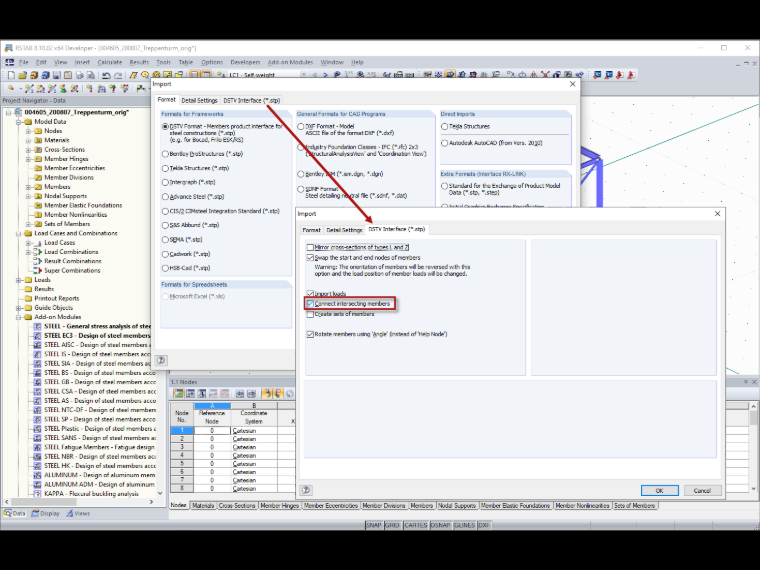Expand the Loads tree node
Viewport: 760px width, 570px height.
pyautogui.click(x=18, y=280)
